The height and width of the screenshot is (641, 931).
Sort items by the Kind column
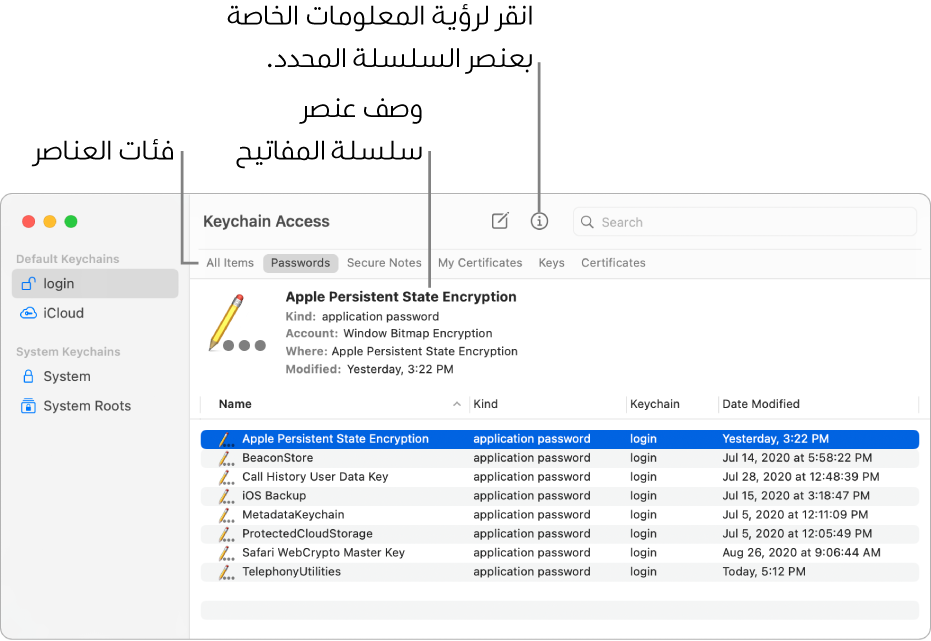click(x=486, y=404)
